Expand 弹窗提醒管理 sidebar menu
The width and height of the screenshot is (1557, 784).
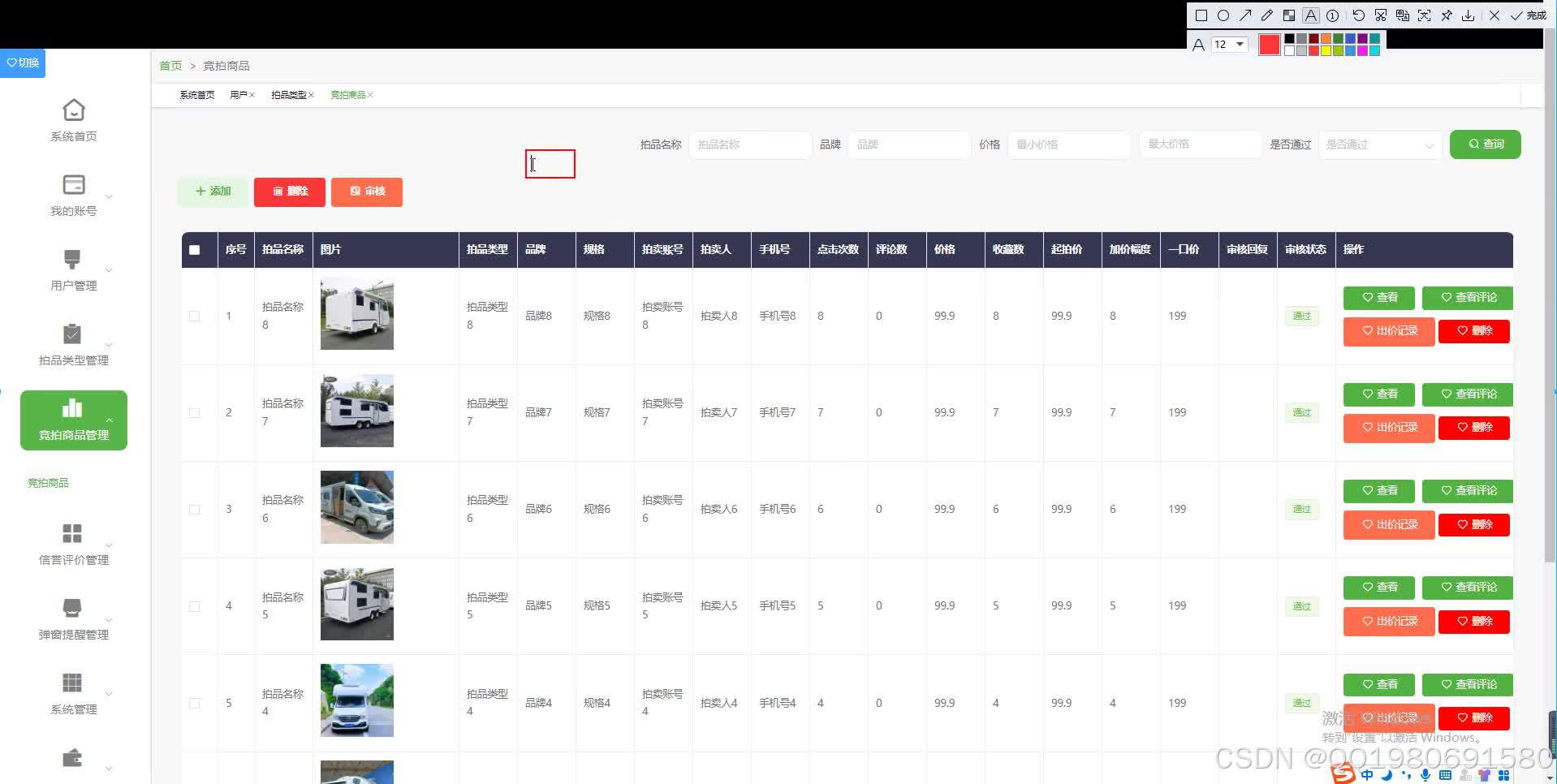point(74,619)
